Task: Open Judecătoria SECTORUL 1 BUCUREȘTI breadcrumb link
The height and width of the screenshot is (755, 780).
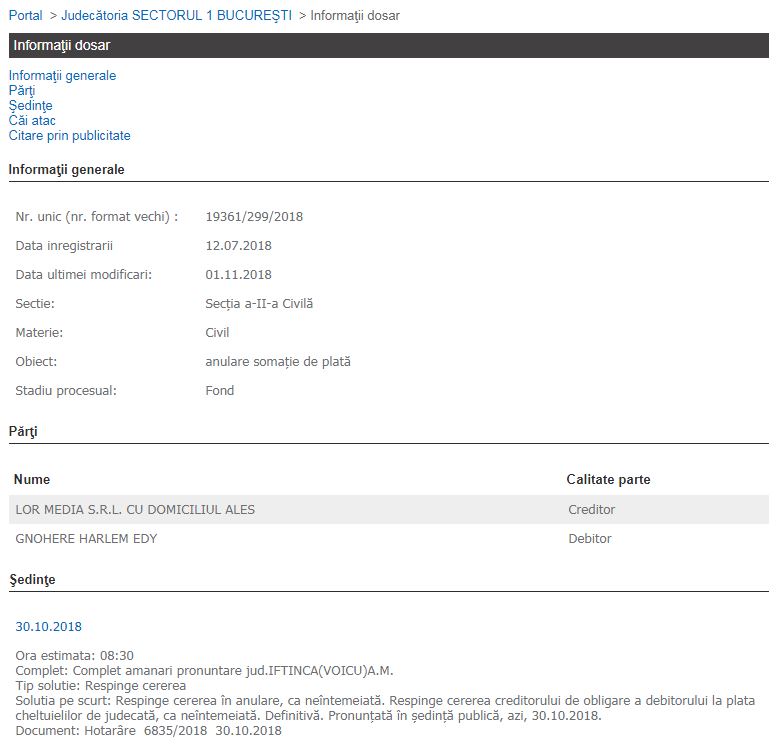Action: coord(176,16)
